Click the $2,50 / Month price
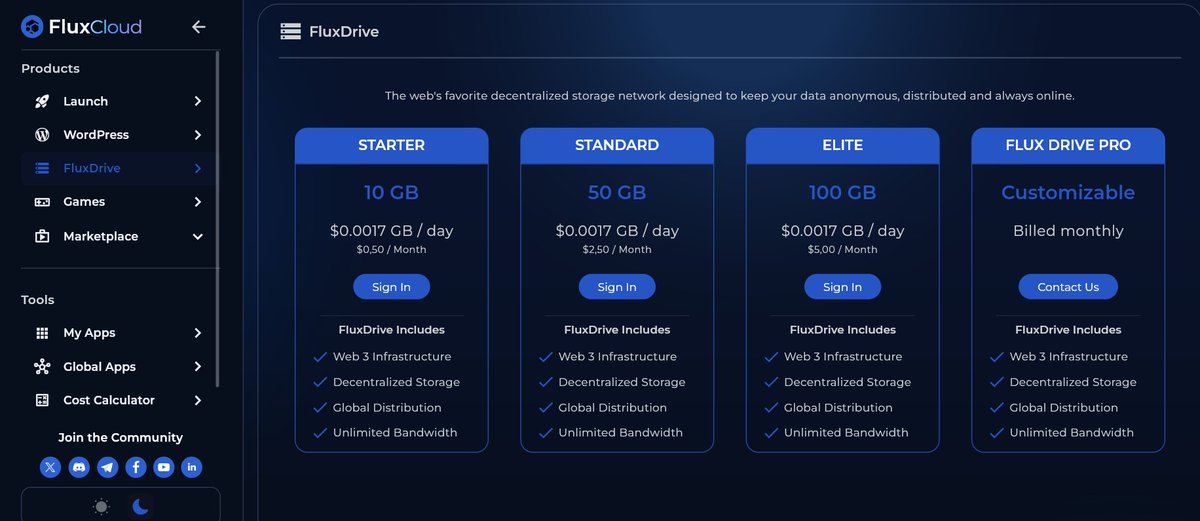The image size is (1200, 521). click(617, 250)
